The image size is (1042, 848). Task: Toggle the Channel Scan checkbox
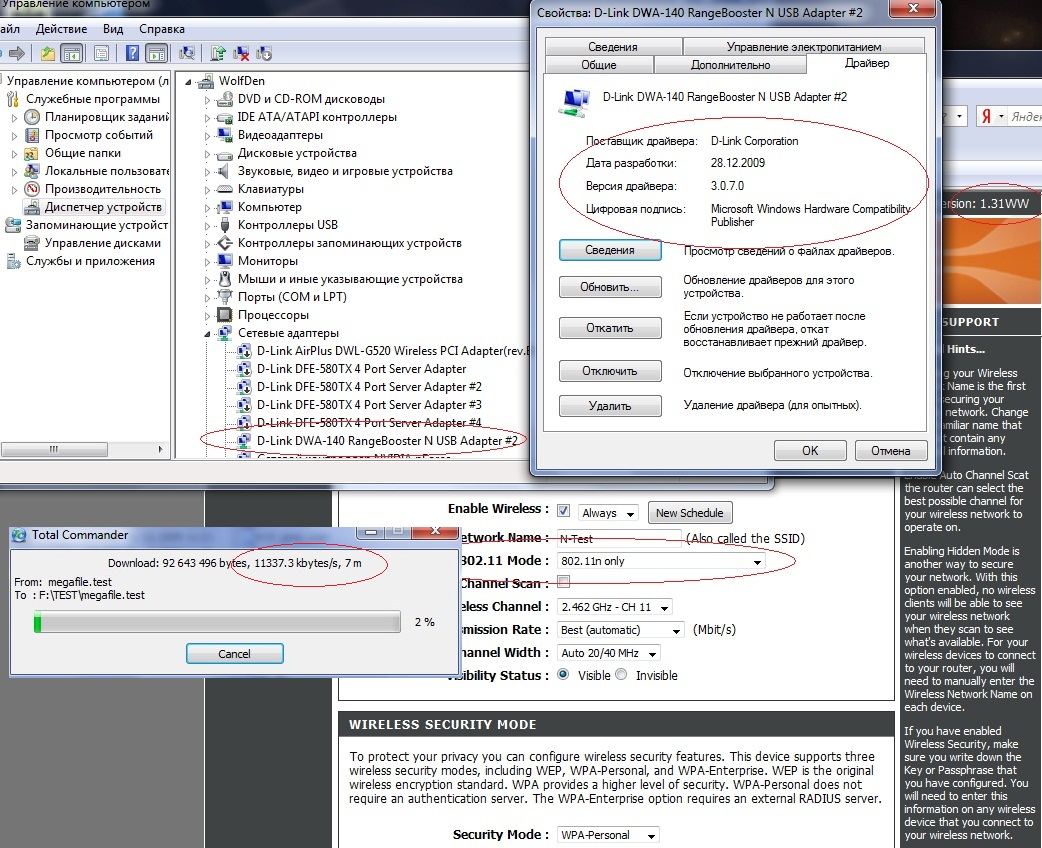tap(564, 582)
